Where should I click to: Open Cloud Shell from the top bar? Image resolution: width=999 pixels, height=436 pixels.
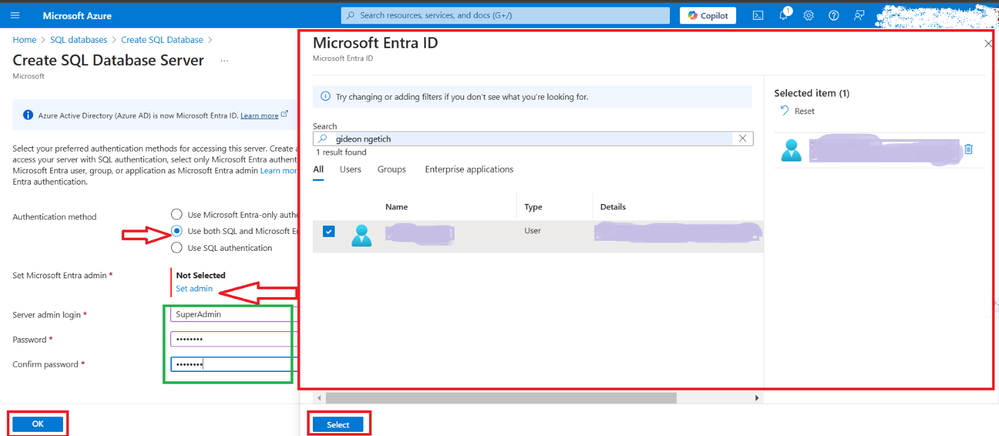(x=758, y=15)
